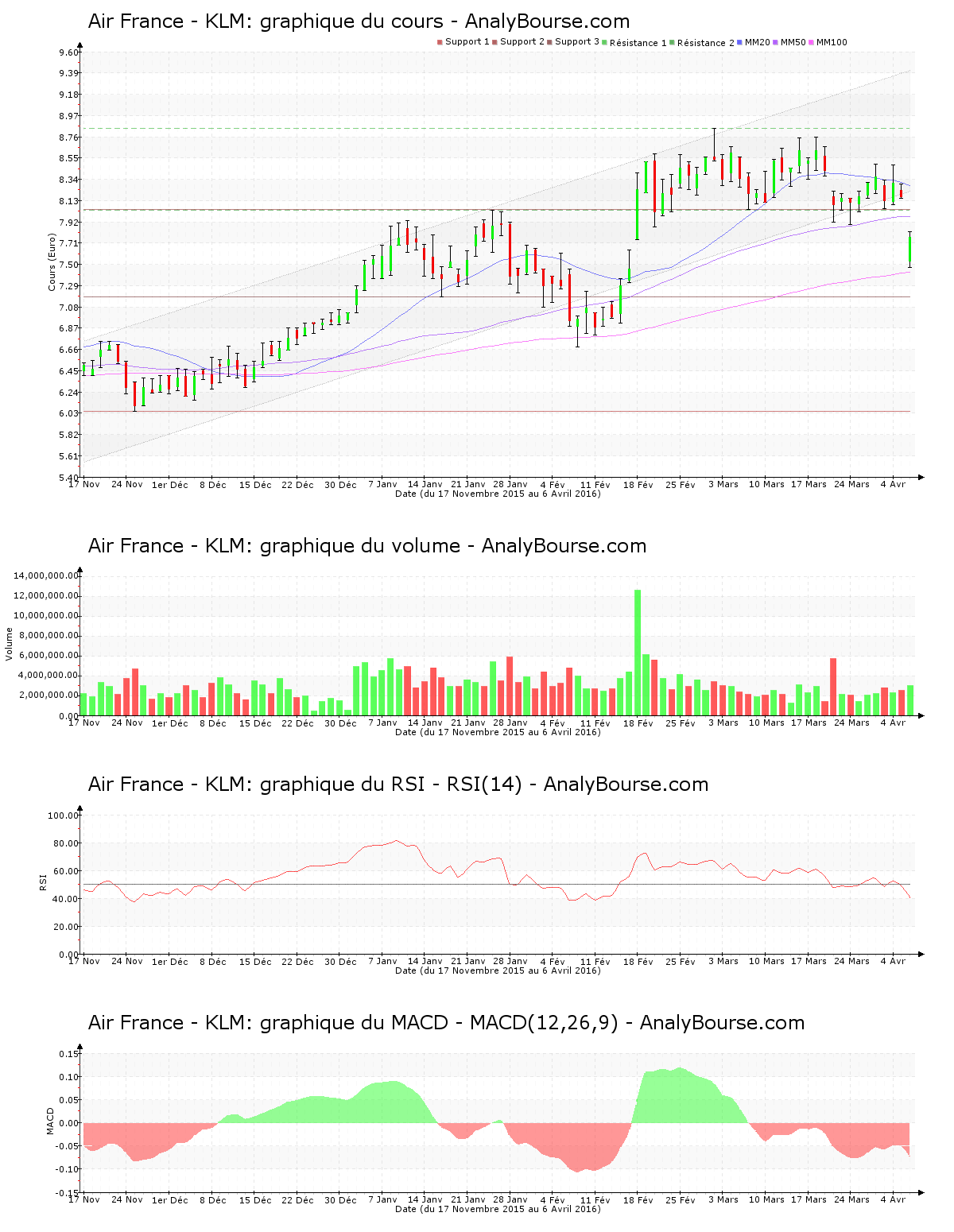Click the red Support 1 legend swatch
The image size is (954, 1232).
440,42
